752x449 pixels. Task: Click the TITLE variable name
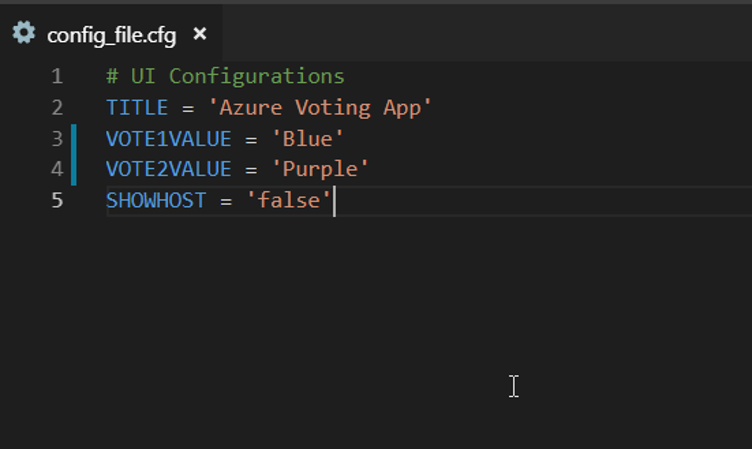[x=137, y=107]
